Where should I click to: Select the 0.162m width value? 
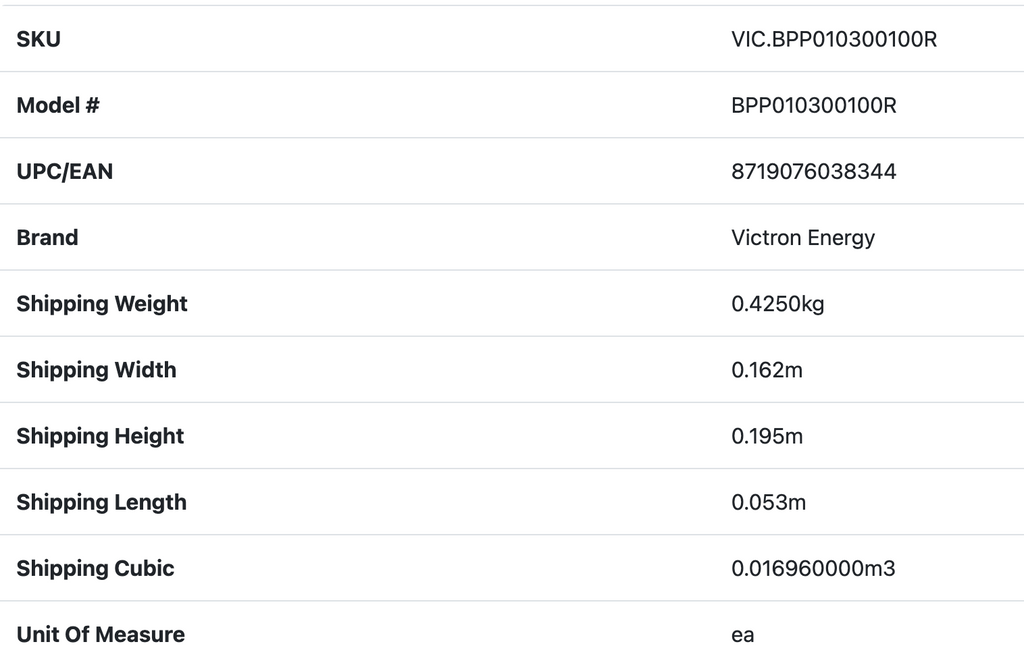coord(767,369)
